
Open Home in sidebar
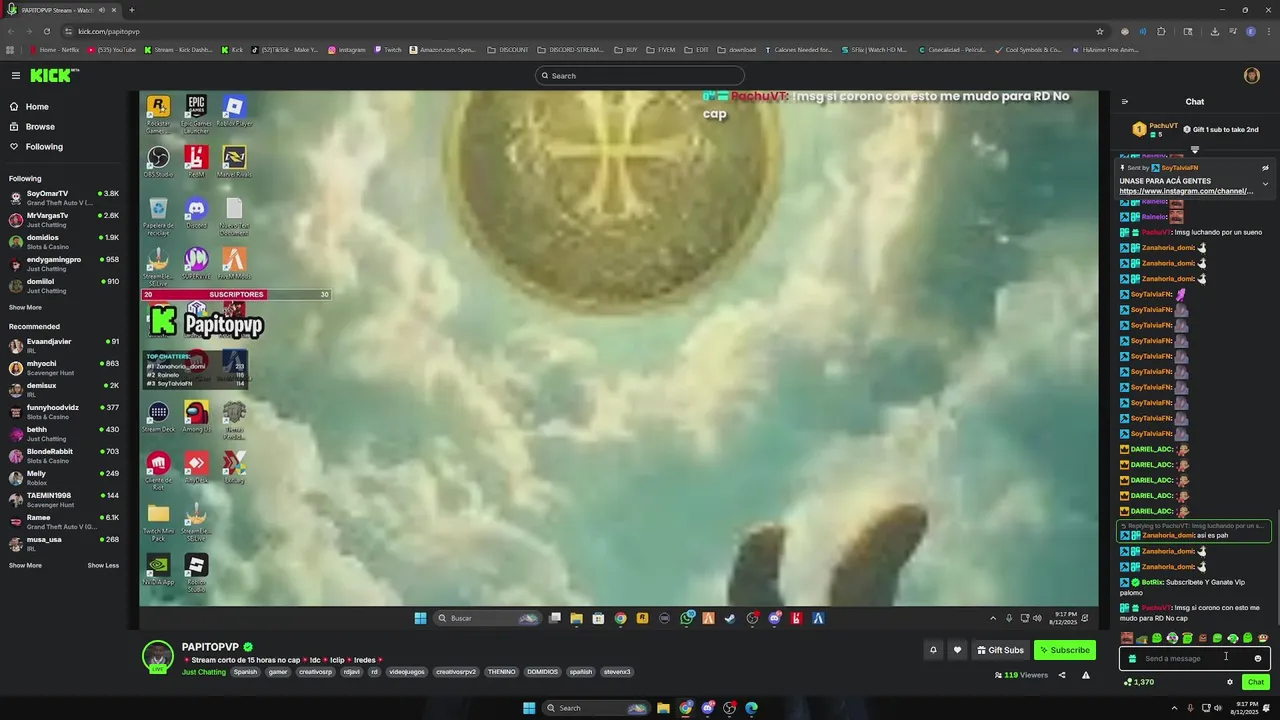click(37, 107)
